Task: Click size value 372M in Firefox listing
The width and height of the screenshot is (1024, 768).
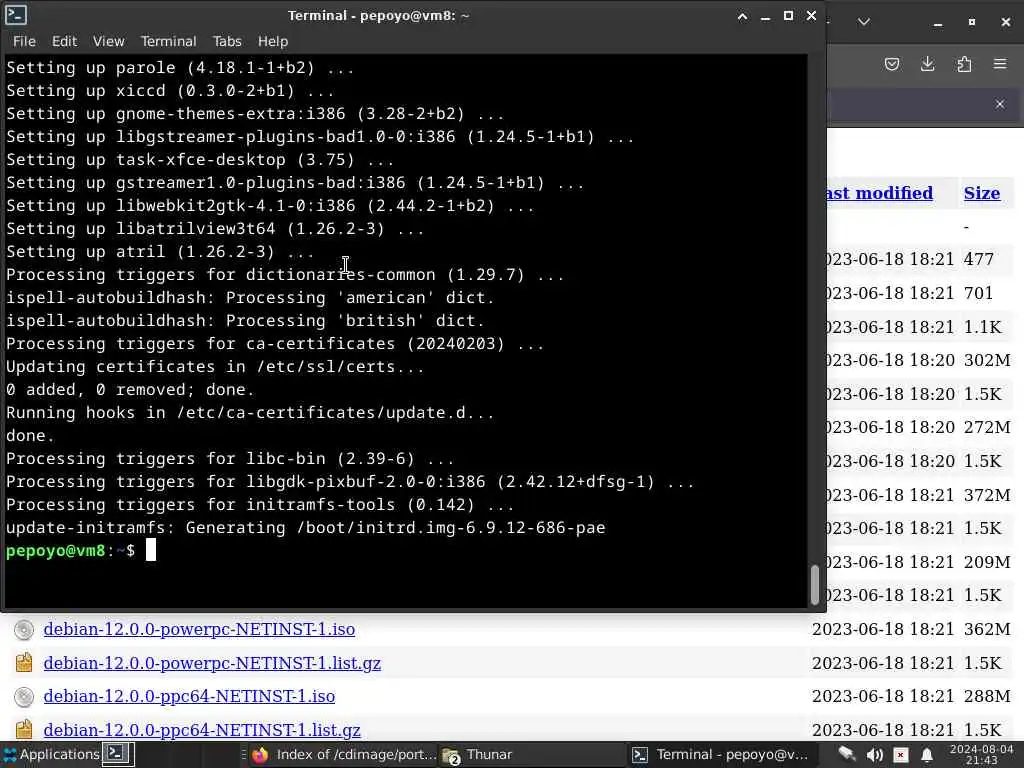Action: [987, 494]
